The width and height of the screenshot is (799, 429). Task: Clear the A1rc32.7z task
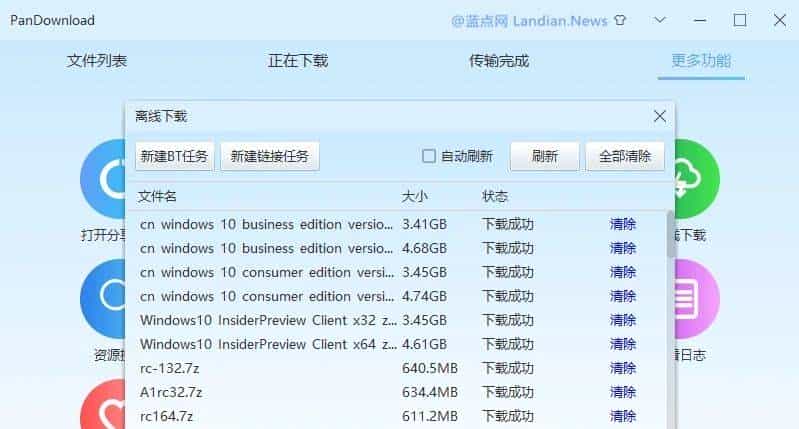point(623,392)
